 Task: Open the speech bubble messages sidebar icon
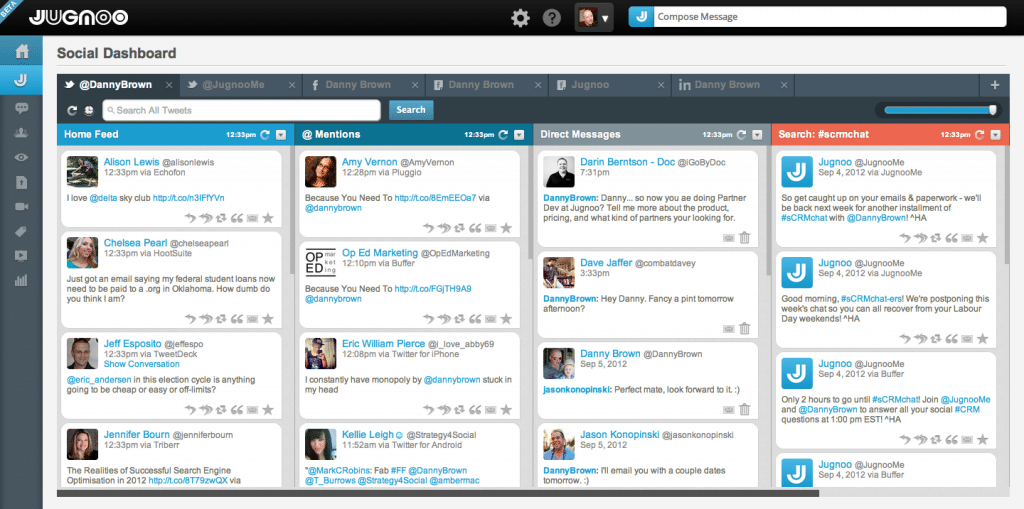tap(21, 107)
